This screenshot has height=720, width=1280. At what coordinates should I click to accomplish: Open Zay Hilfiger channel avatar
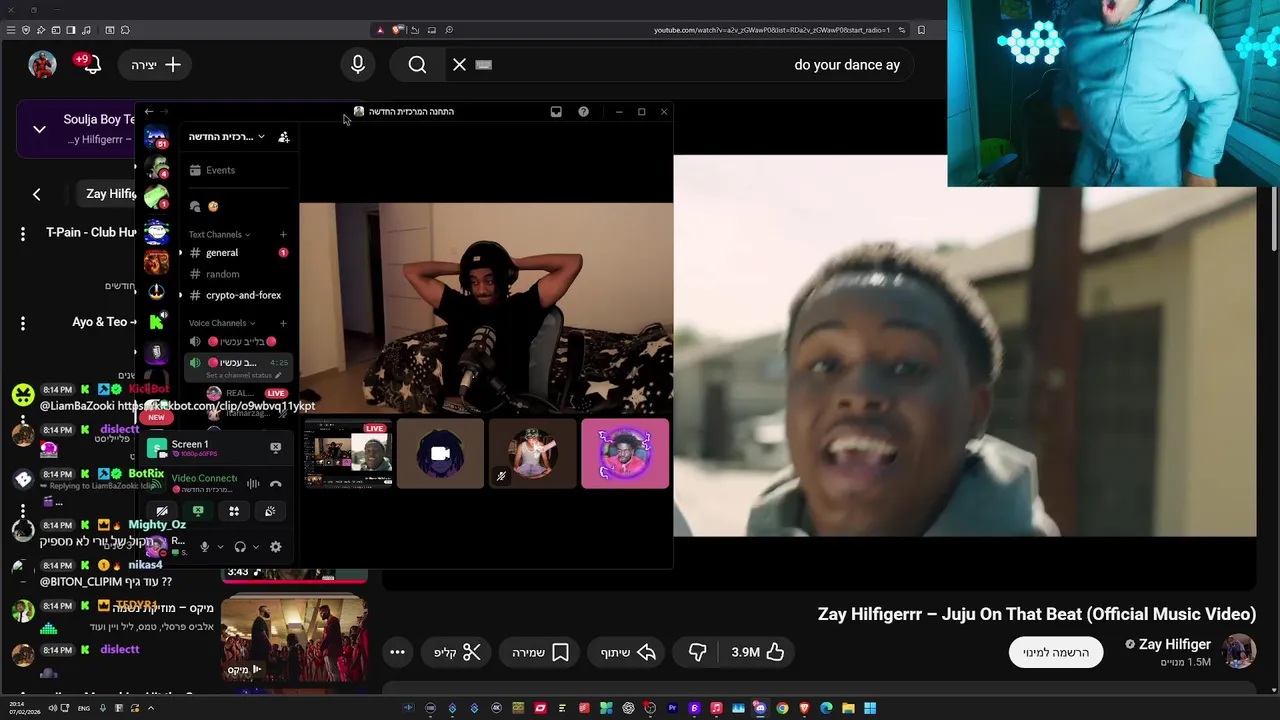(x=1240, y=651)
